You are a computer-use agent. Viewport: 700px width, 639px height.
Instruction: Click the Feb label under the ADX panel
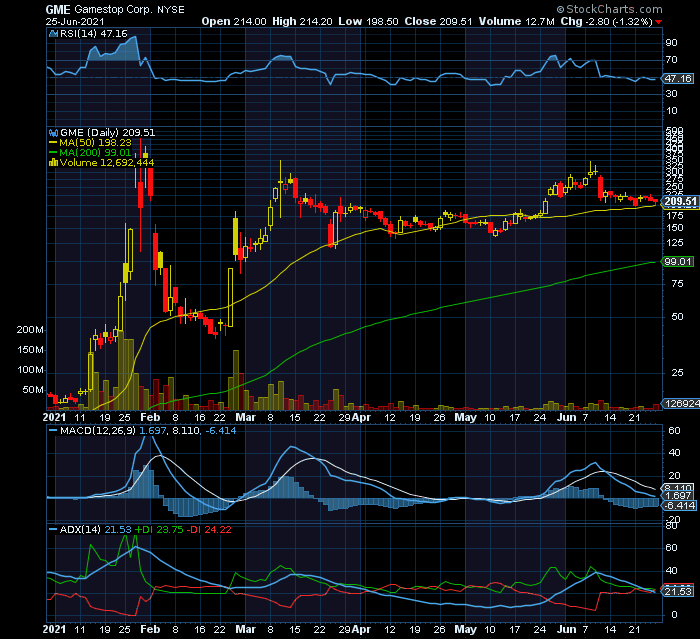(x=150, y=629)
